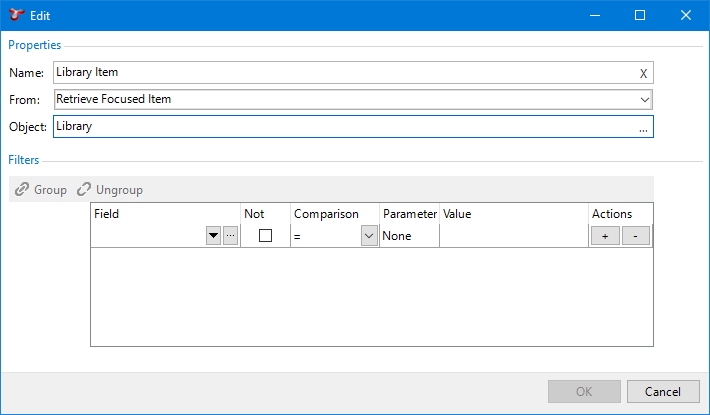The height and width of the screenshot is (415, 710).
Task: Select the Parameter cell showing None
Action: pos(409,236)
